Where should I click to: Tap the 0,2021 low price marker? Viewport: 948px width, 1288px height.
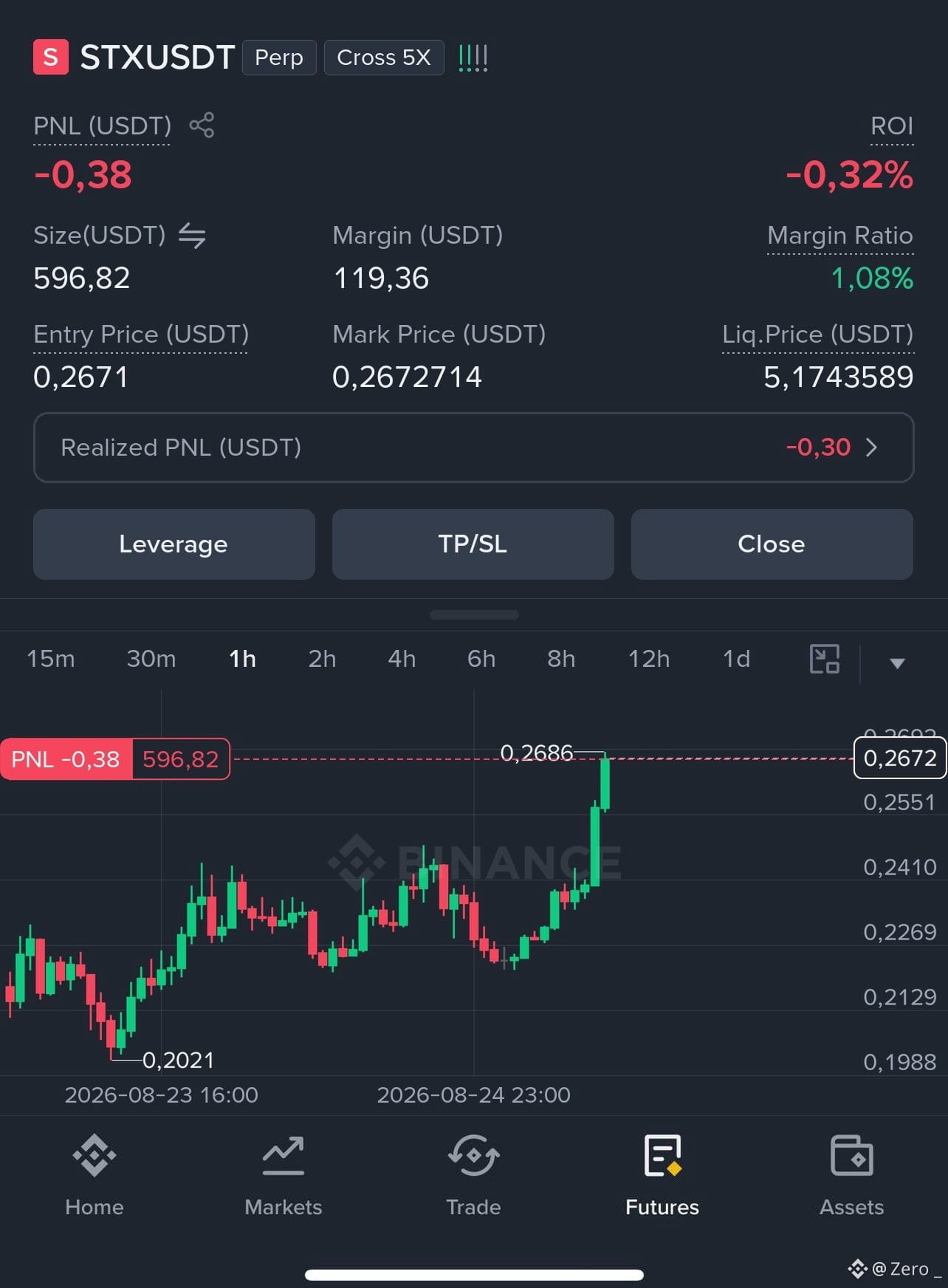point(178,1061)
